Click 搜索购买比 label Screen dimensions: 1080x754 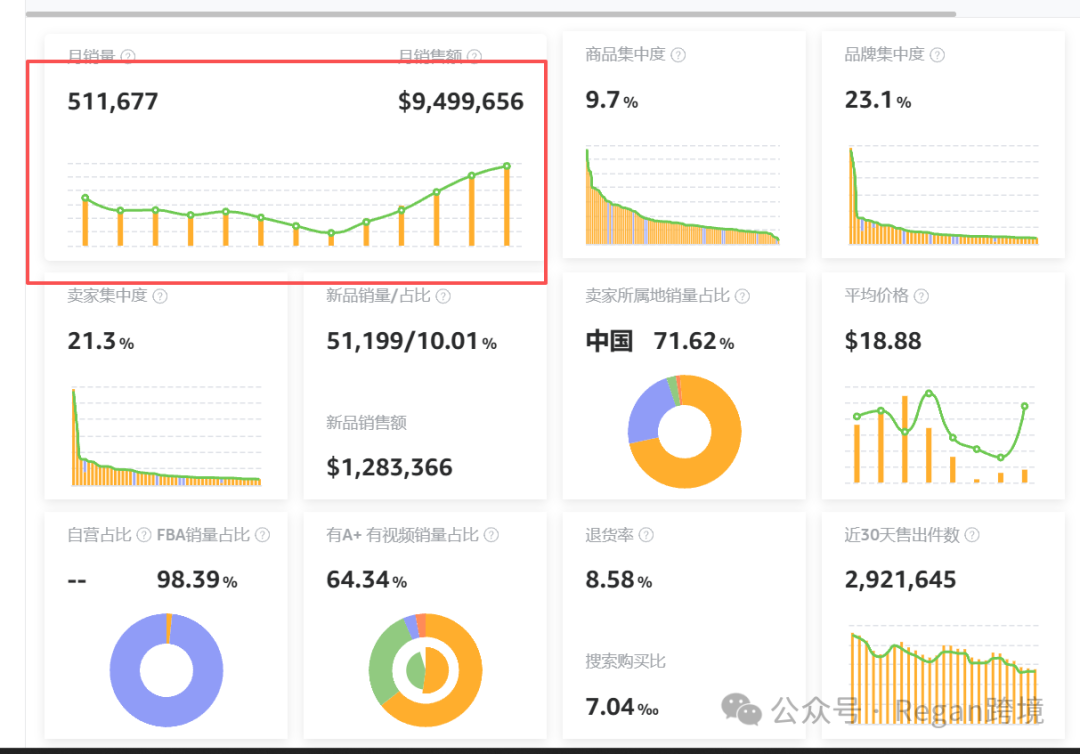pos(625,662)
